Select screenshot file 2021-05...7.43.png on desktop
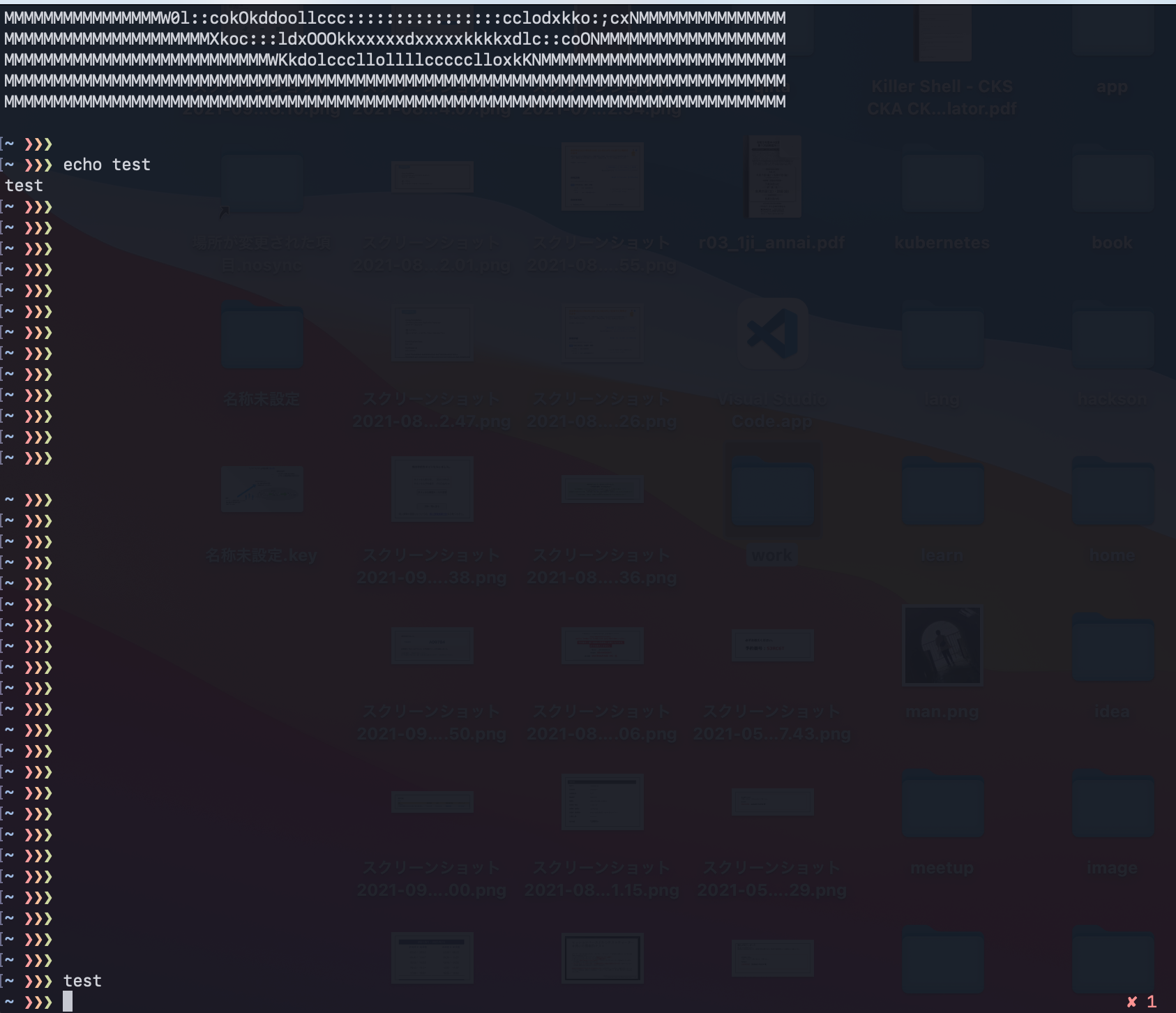Viewport: 1176px width, 1013px height. pos(773,645)
